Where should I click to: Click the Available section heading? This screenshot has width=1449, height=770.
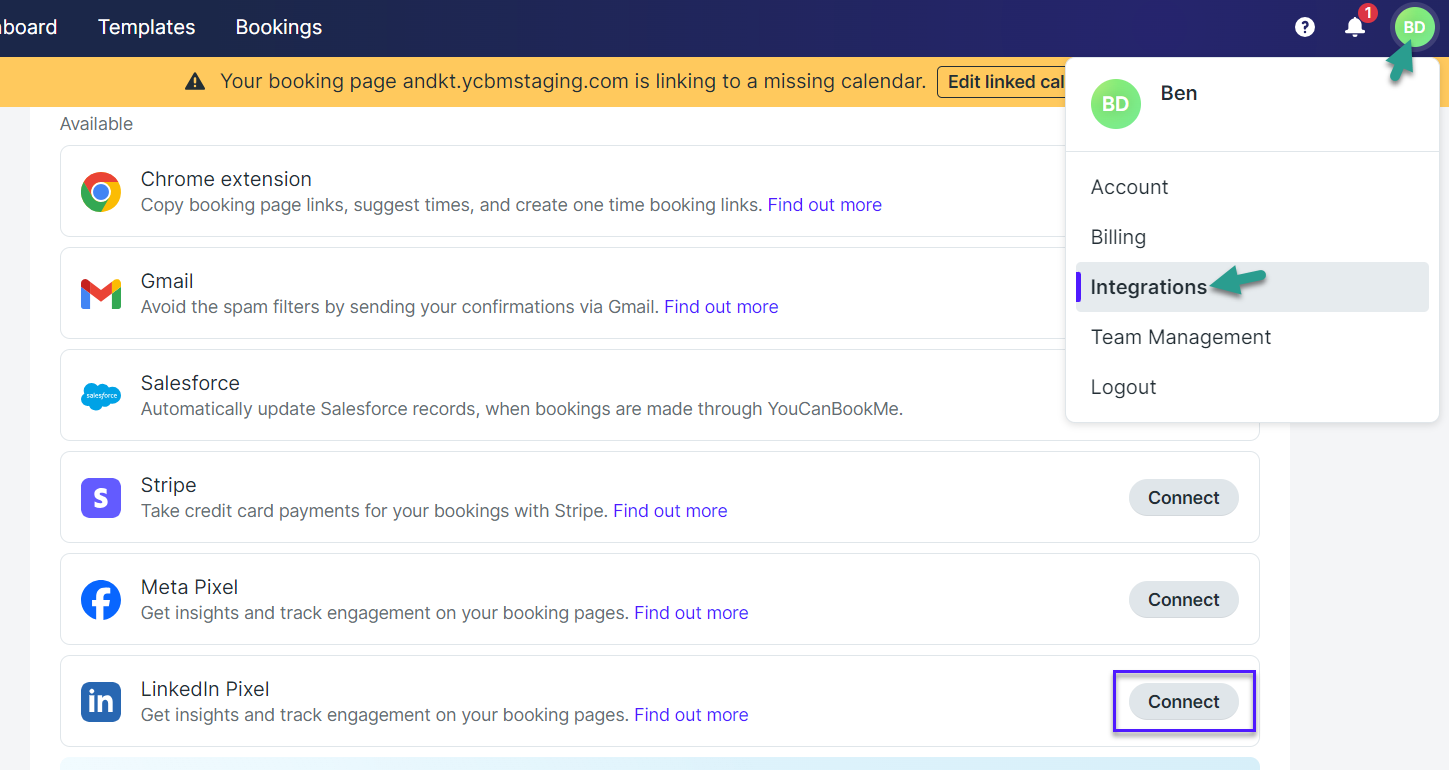pyautogui.click(x=96, y=124)
